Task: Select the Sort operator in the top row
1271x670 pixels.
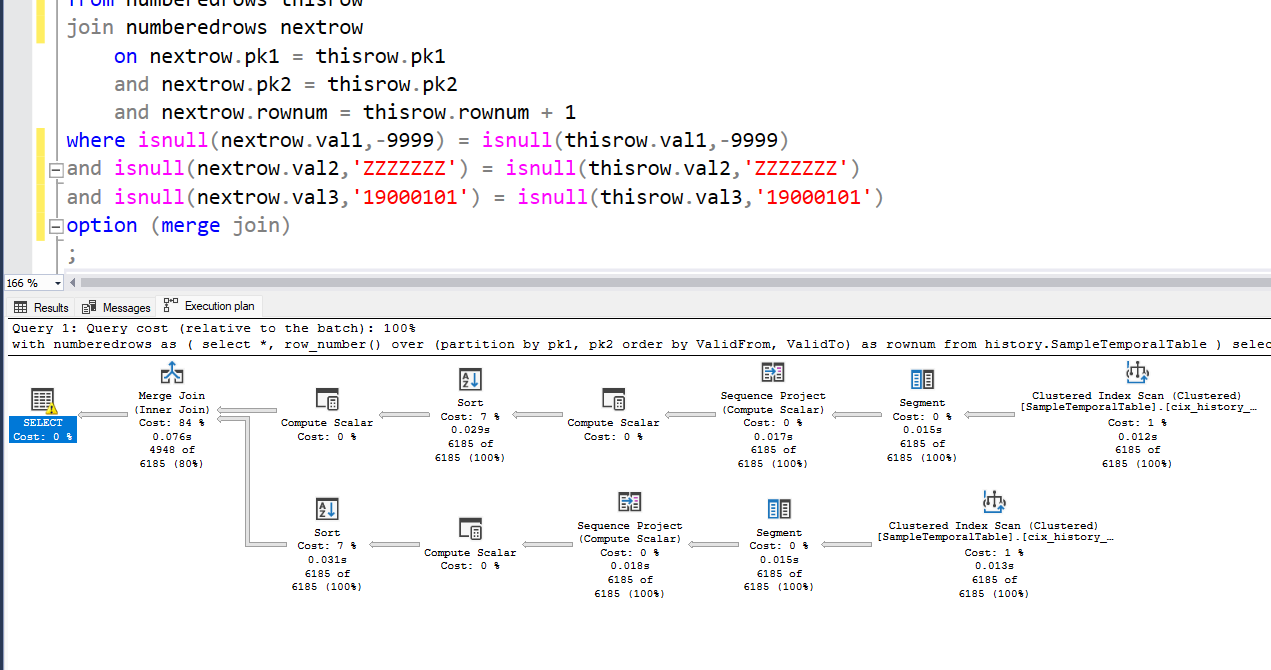Action: click(470, 380)
